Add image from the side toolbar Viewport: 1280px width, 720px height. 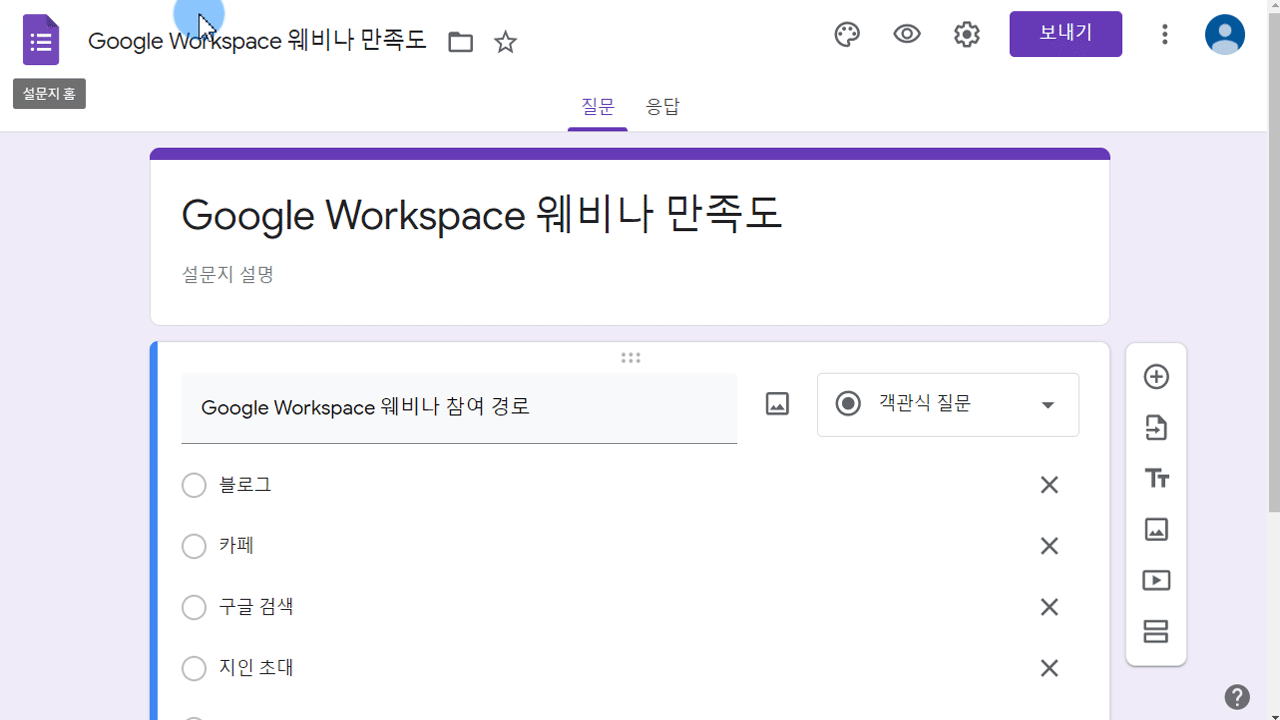pyautogui.click(x=1156, y=530)
